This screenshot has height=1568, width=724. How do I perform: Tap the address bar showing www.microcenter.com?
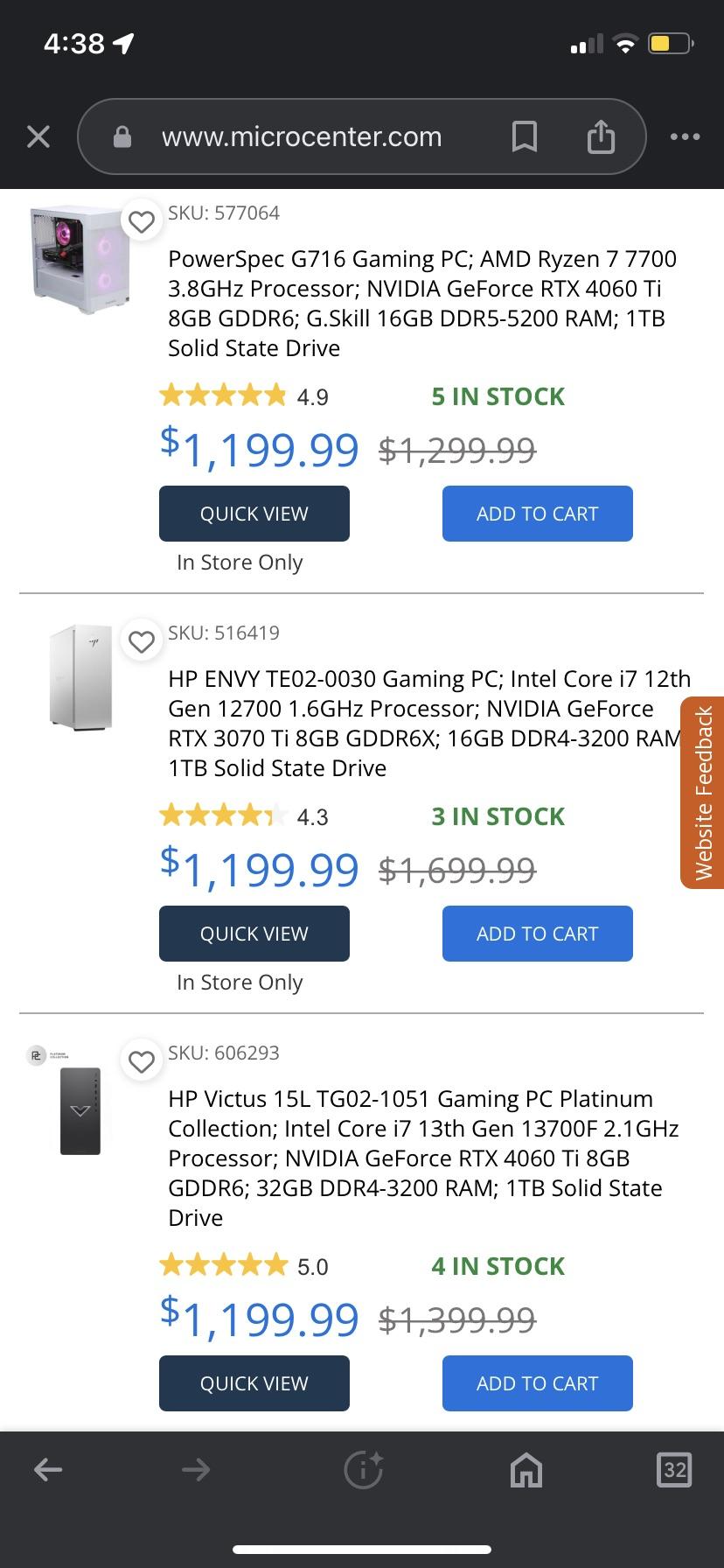coord(301,136)
